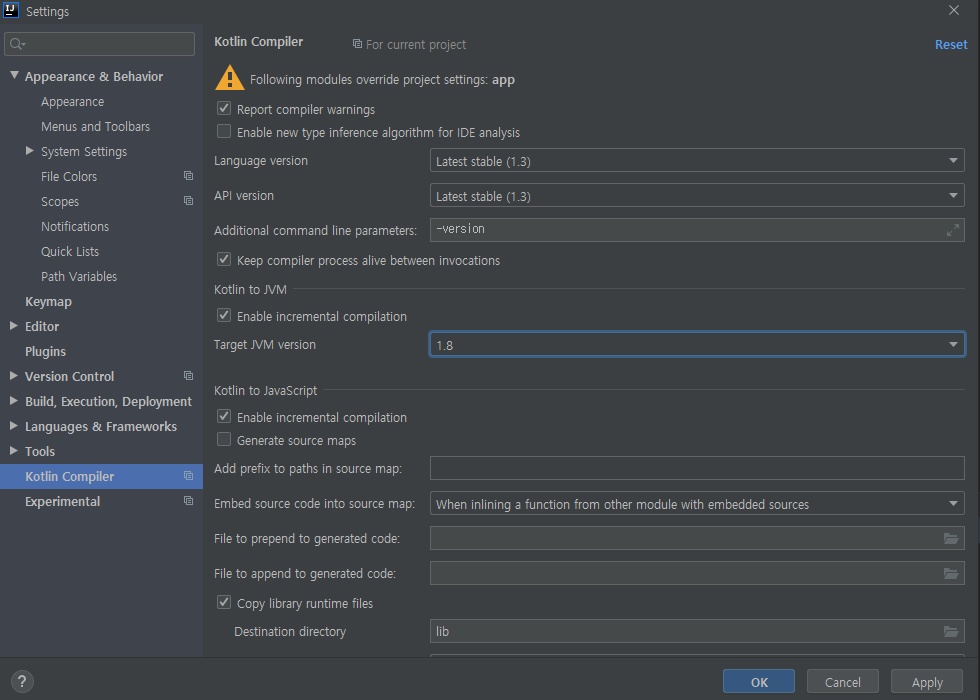
Task: Click Additional command line parameters field
Action: (x=697, y=230)
